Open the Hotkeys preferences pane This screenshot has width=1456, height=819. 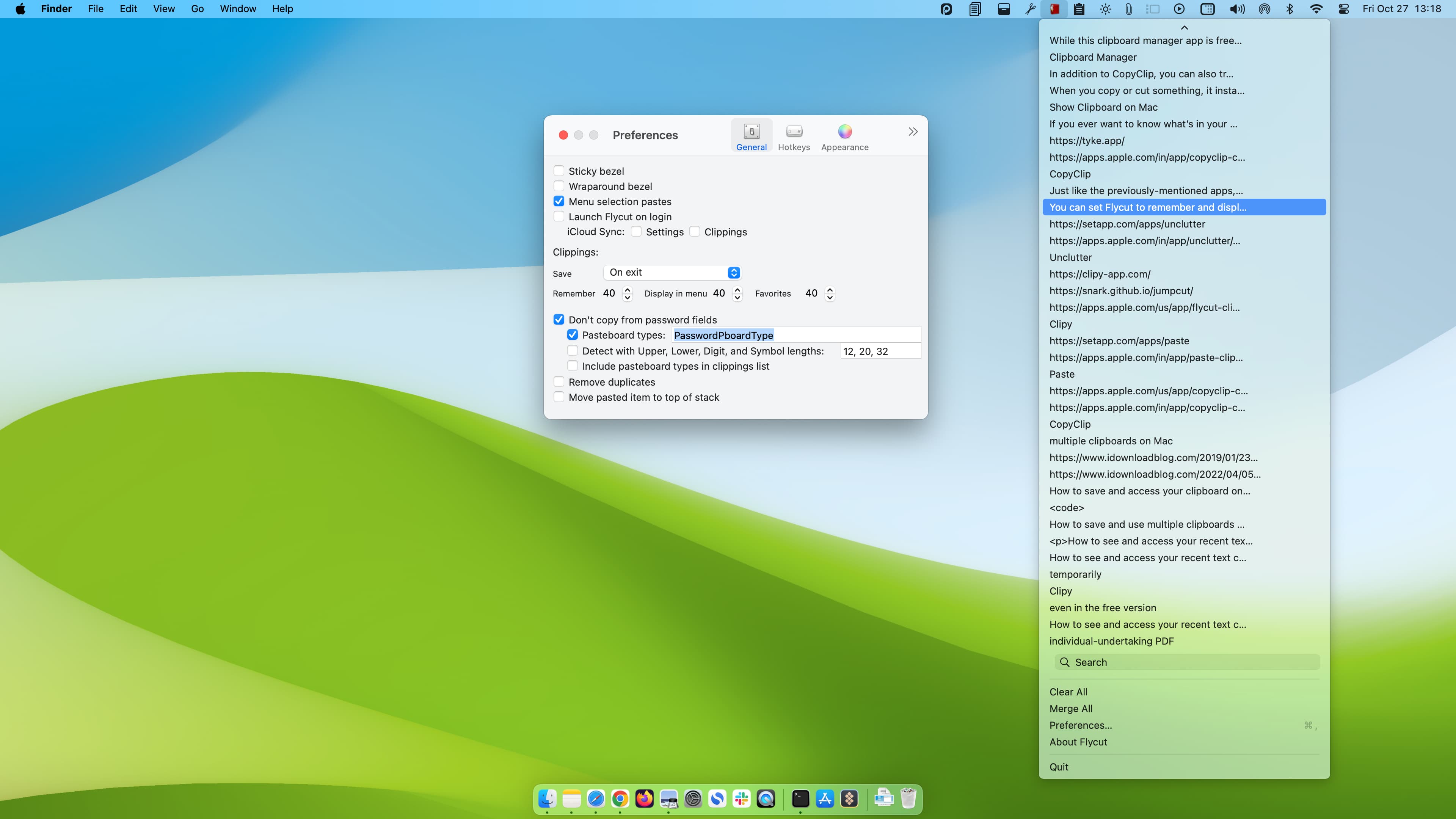point(794,136)
